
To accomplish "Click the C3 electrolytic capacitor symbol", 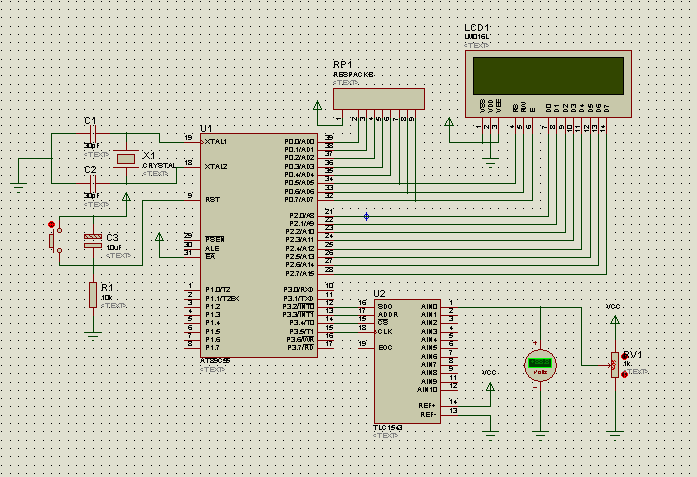I will 92,239.
